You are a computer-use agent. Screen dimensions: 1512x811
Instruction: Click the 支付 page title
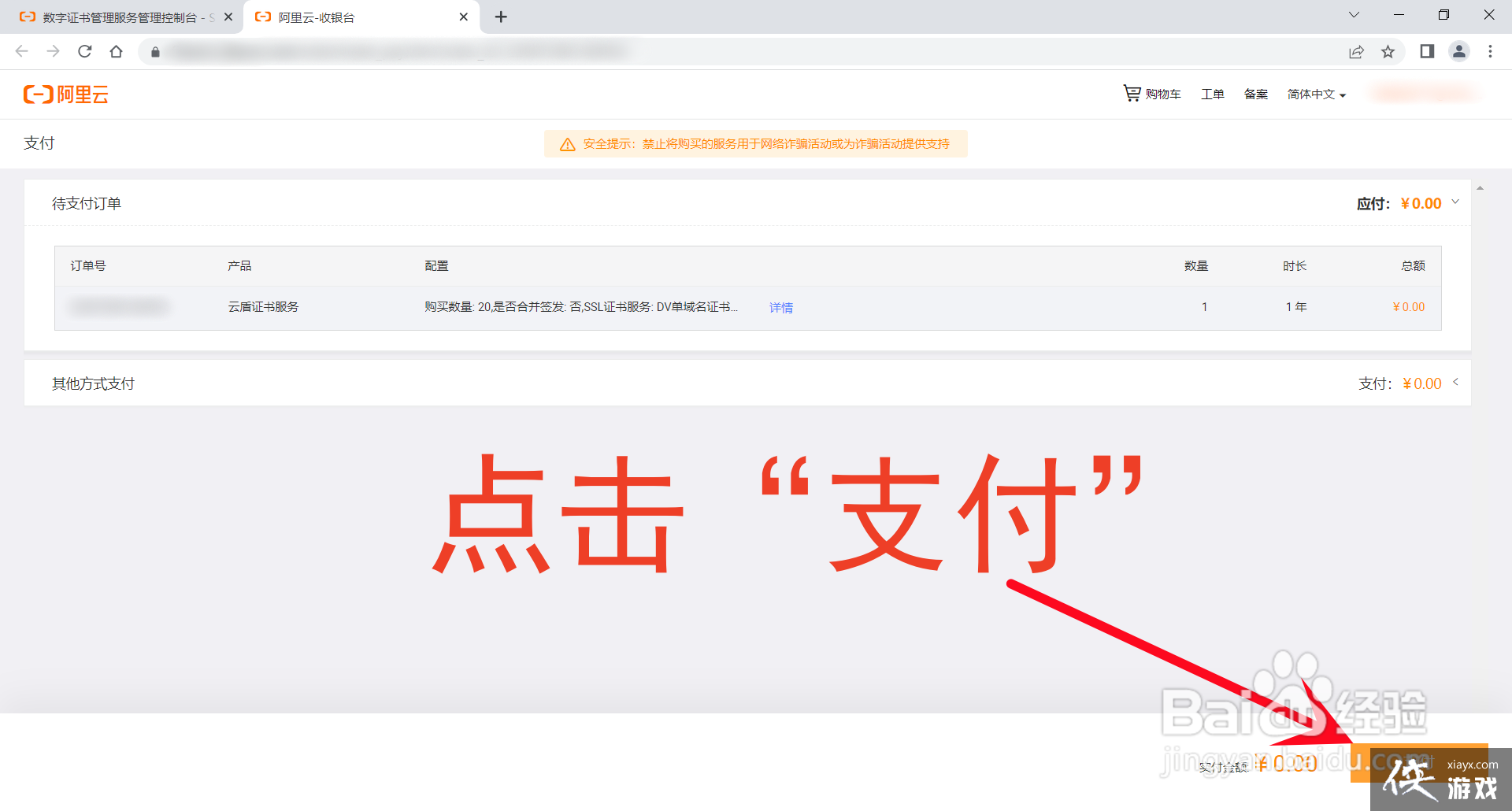[x=39, y=143]
